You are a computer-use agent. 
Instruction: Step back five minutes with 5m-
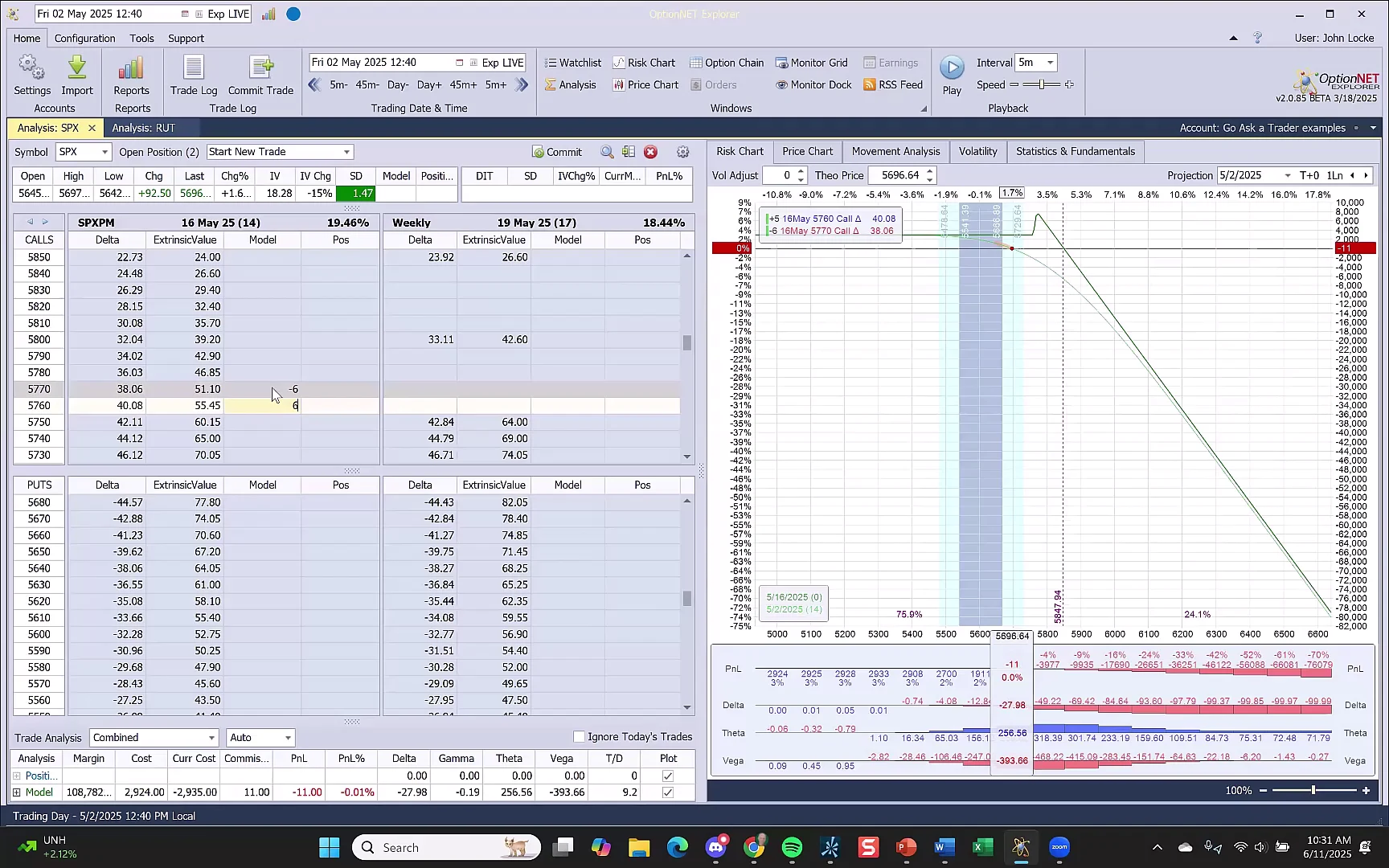pos(338,84)
